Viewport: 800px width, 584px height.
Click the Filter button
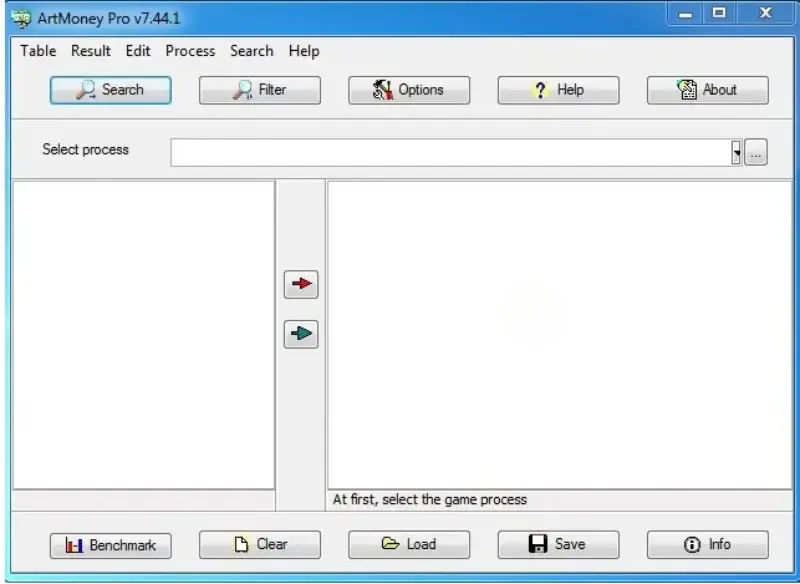260,90
